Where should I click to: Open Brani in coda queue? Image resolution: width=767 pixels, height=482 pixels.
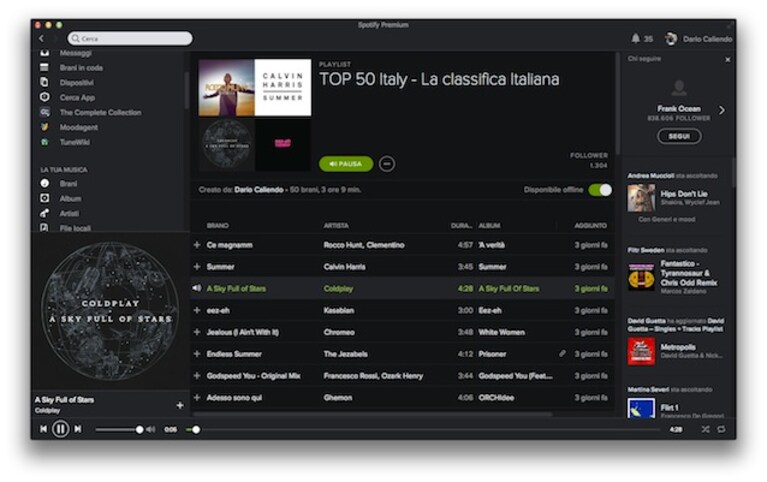click(81, 68)
